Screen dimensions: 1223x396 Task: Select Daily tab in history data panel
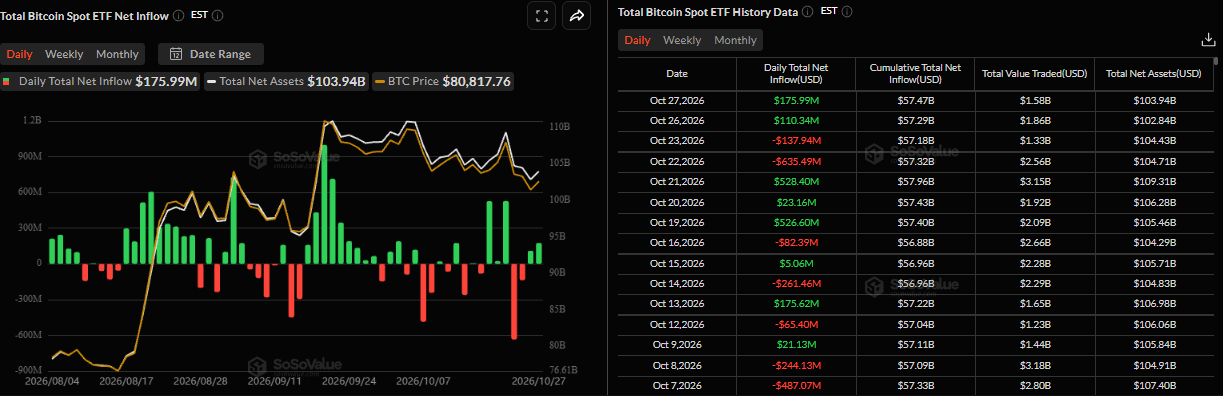click(637, 40)
